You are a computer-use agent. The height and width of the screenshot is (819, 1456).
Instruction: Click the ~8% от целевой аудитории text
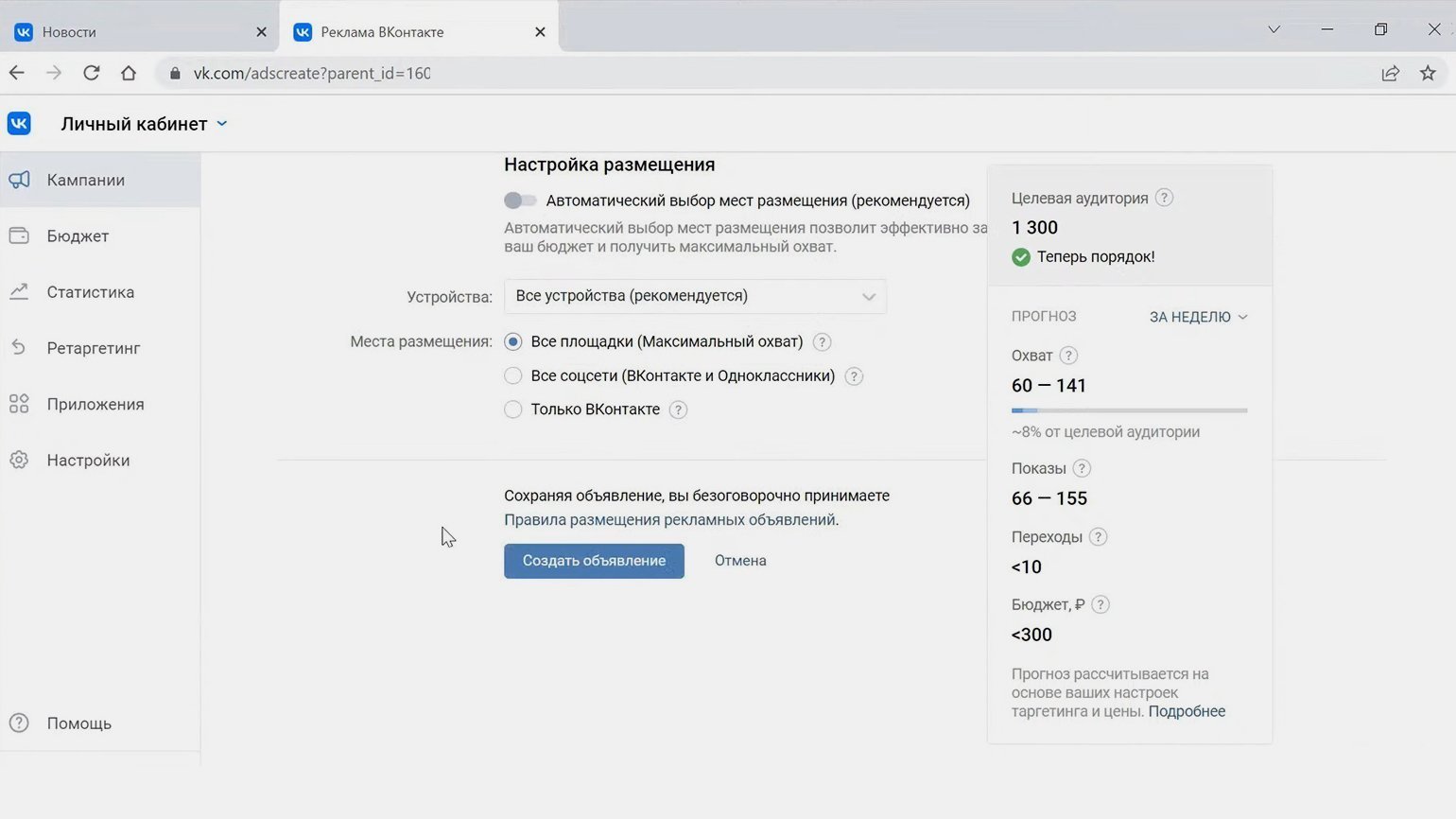pos(1105,431)
